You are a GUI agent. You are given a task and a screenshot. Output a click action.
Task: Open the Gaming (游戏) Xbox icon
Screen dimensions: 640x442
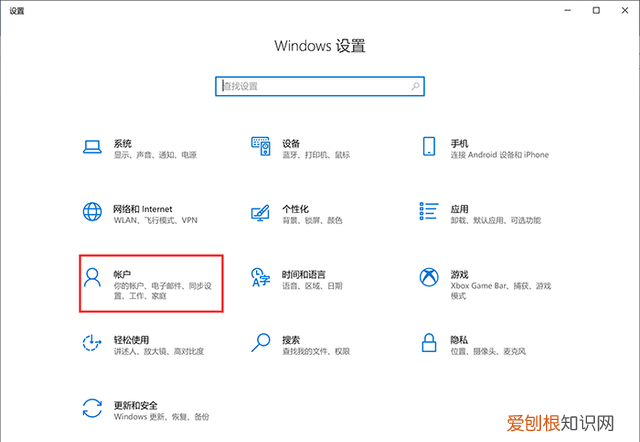[x=429, y=277]
